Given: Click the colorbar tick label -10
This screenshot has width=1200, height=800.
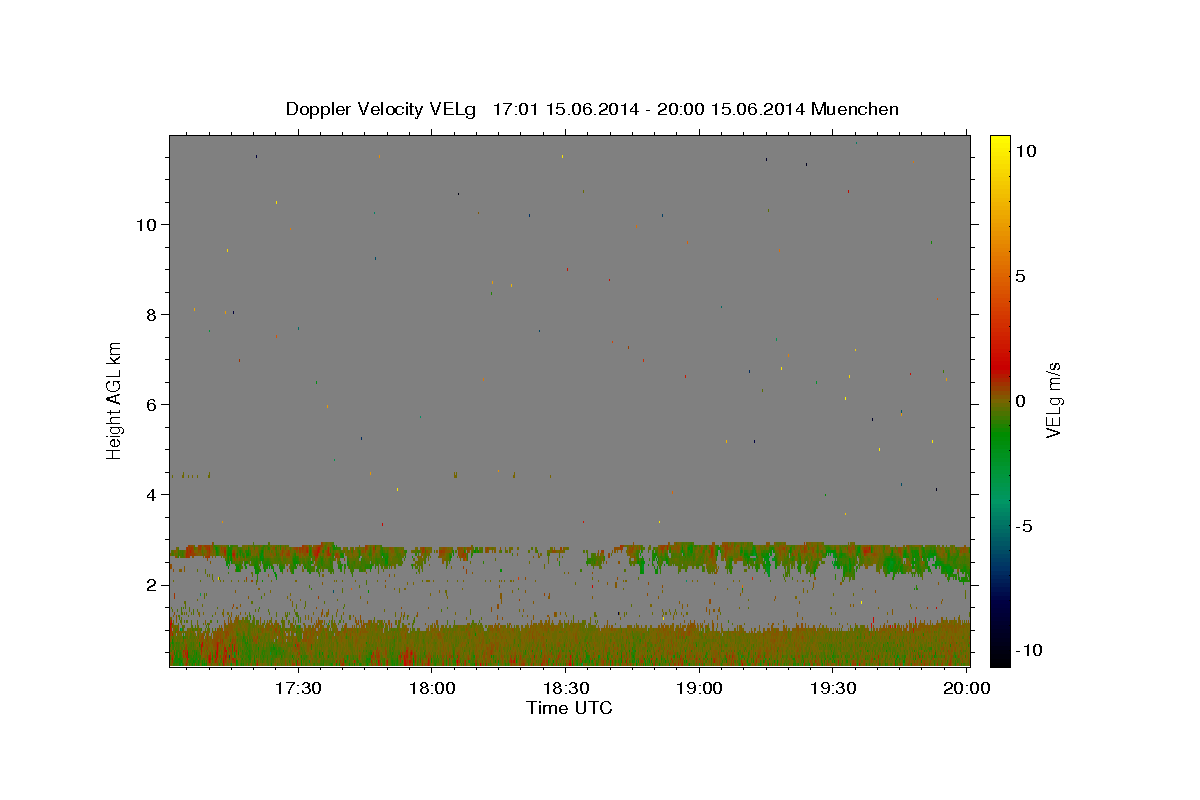Looking at the screenshot, I should coord(1029,650).
